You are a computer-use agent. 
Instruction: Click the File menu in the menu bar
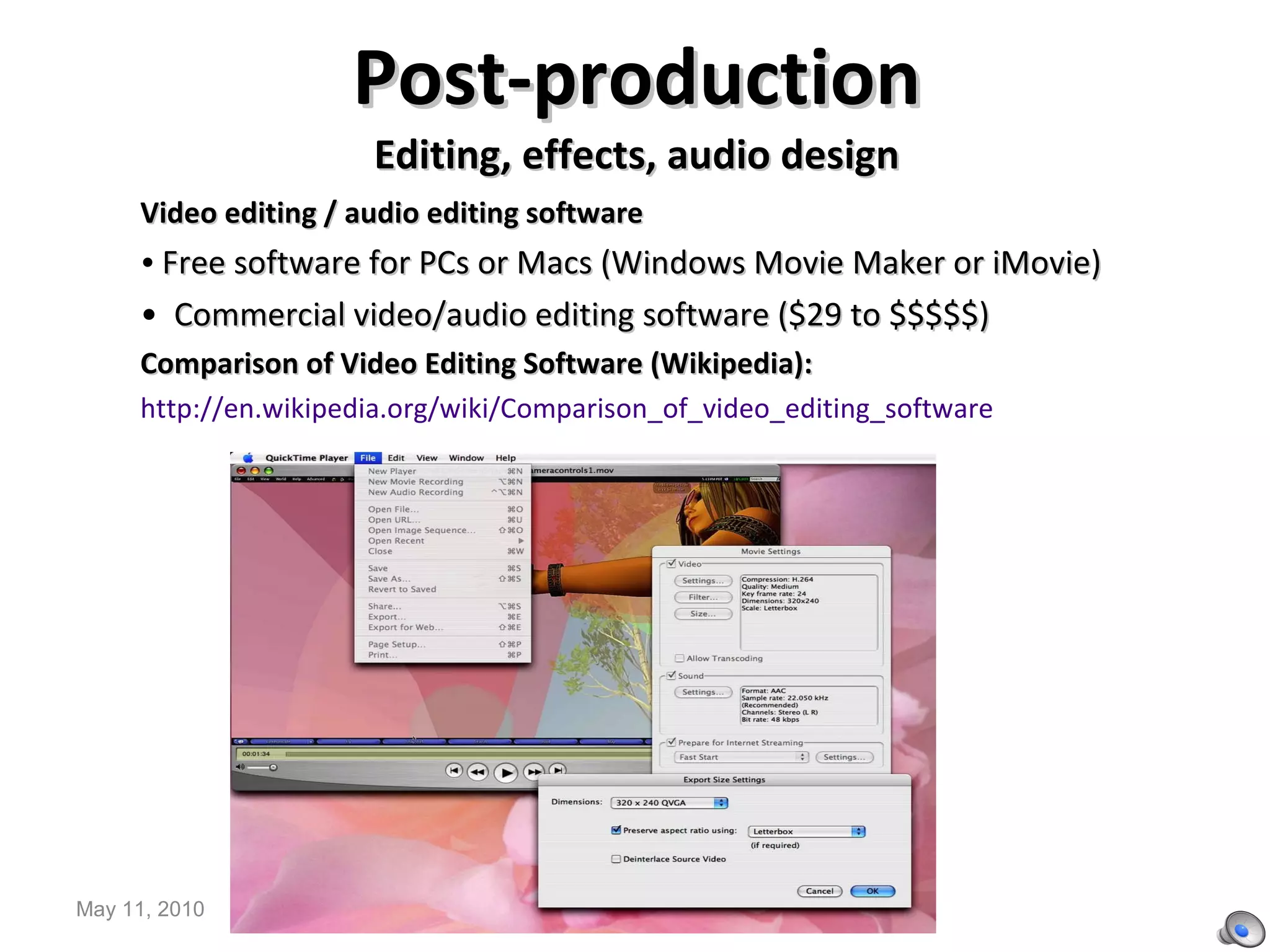[x=368, y=458]
